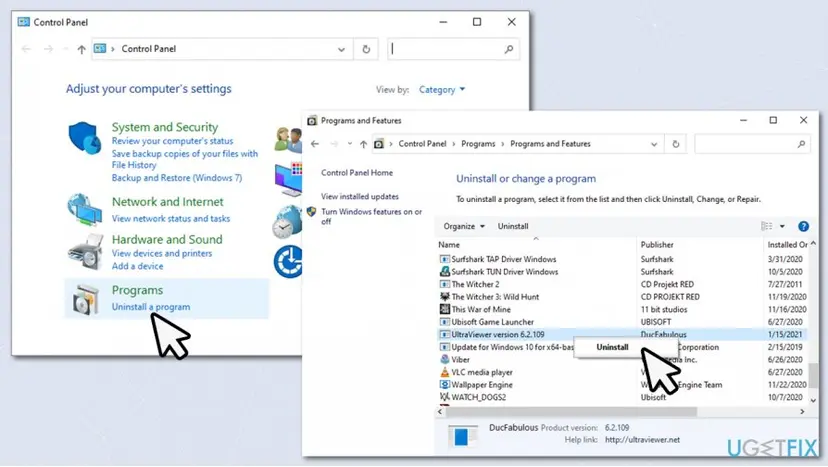Click the DucFabulous details pane thumbnail

pos(462,436)
